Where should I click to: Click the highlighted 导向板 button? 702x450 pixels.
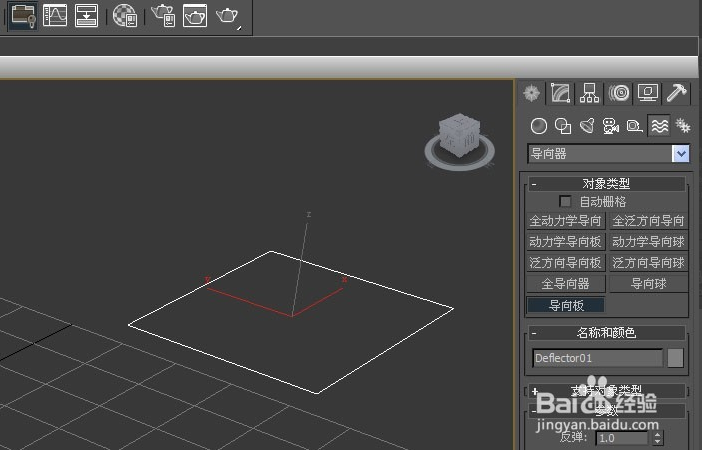566,305
